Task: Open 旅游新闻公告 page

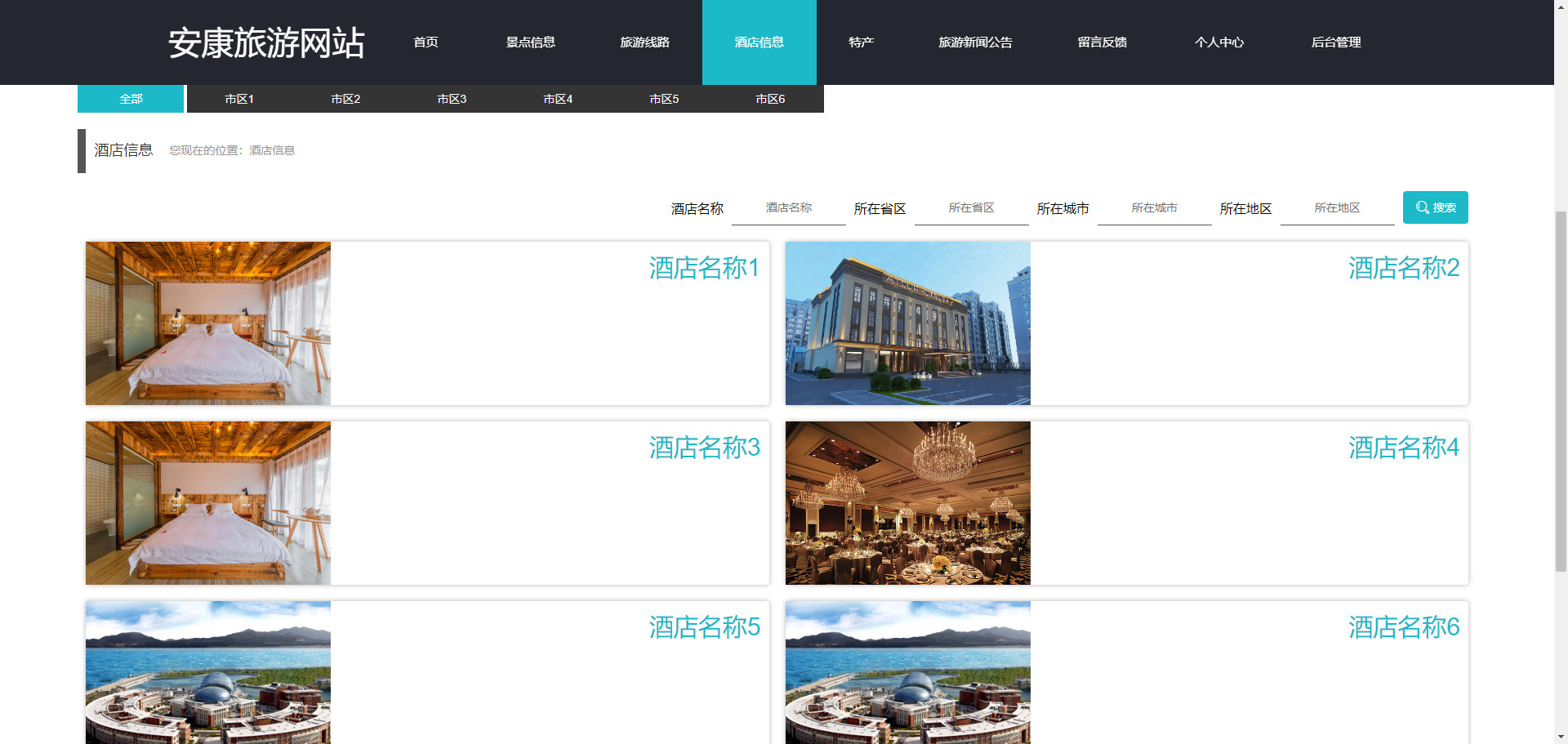Action: 975,42
